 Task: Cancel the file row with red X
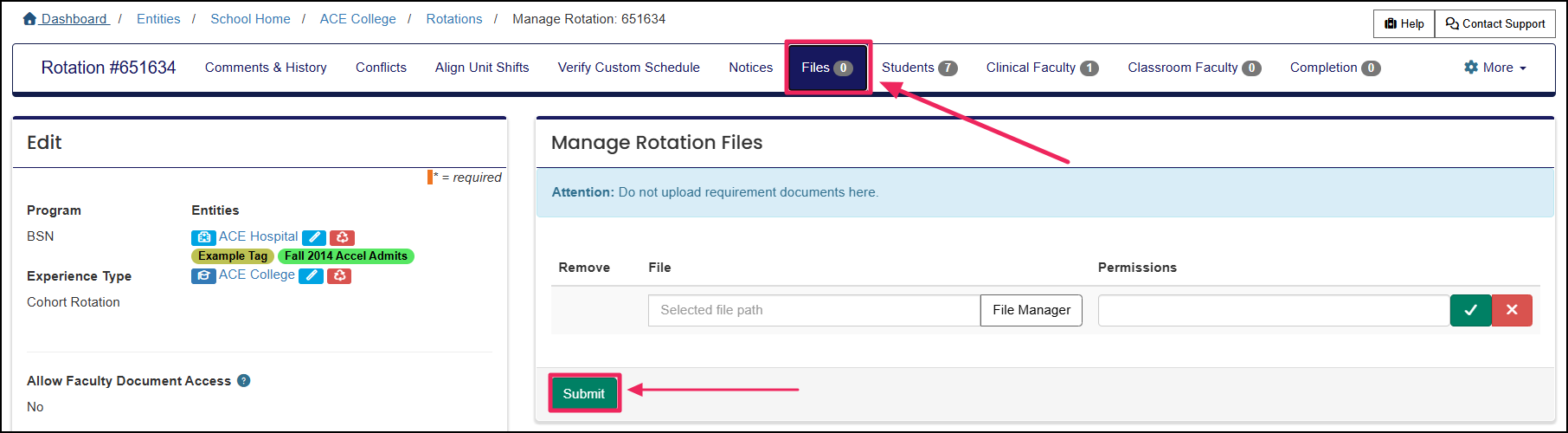click(1512, 310)
